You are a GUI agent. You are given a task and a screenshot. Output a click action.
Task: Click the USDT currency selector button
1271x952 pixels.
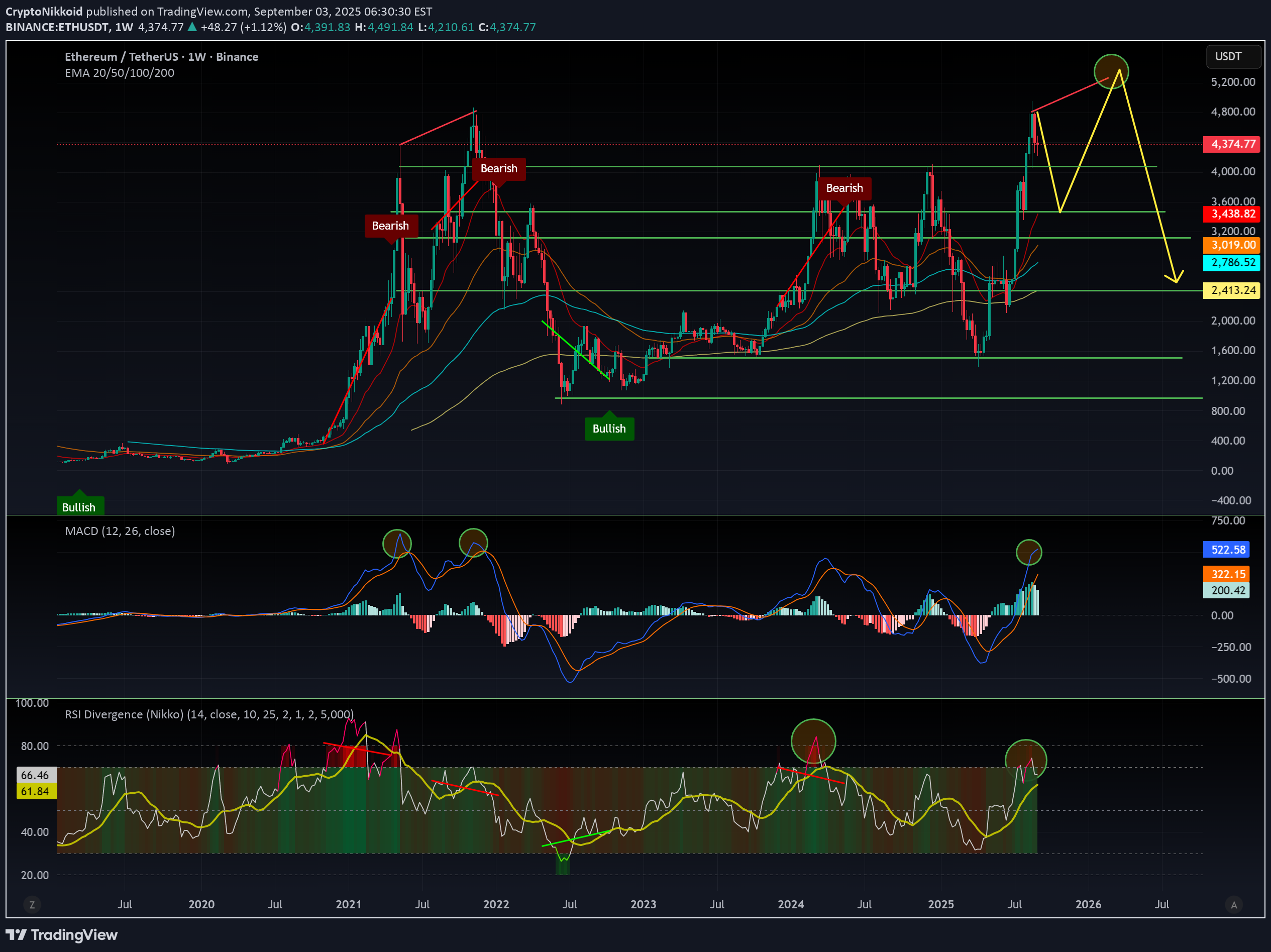[x=1233, y=56]
